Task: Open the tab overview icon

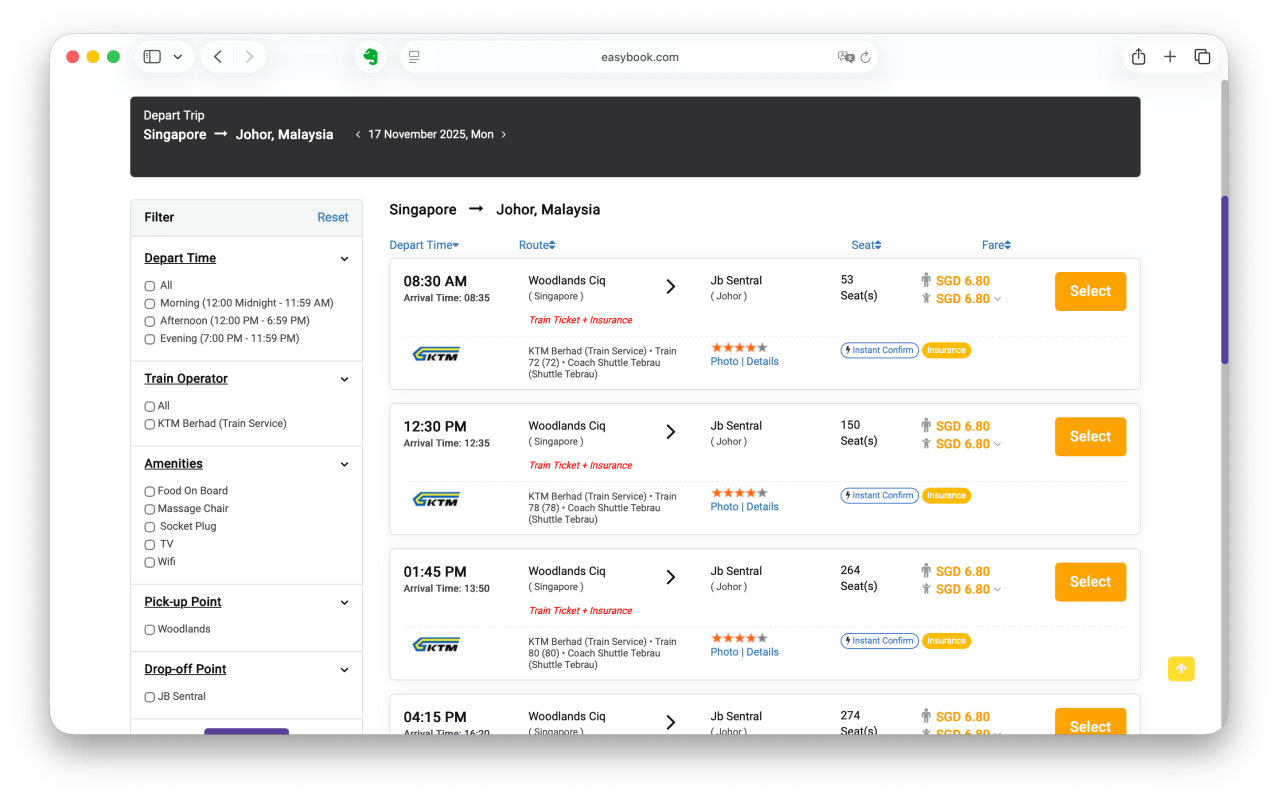Action: [1202, 57]
